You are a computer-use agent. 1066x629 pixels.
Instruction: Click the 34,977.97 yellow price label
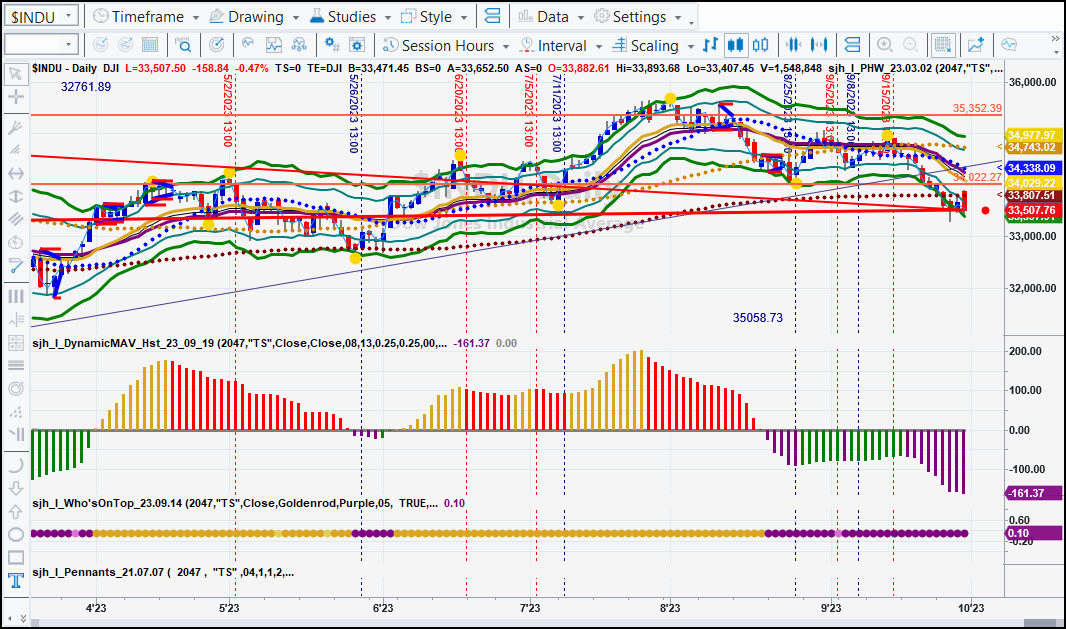pos(1031,135)
